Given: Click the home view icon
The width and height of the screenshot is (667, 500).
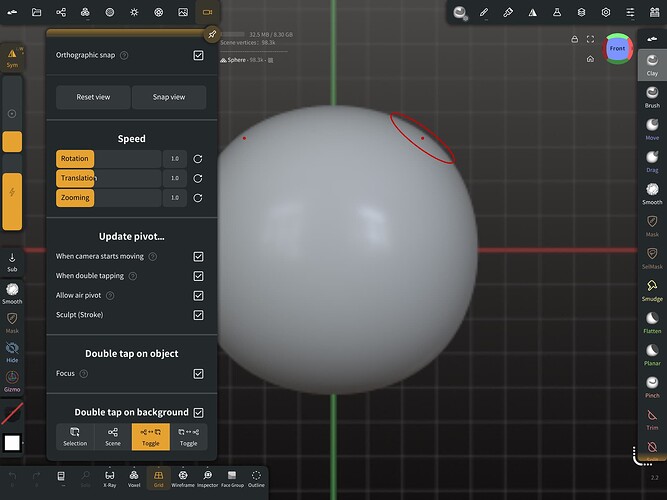Looking at the screenshot, I should [x=590, y=59].
